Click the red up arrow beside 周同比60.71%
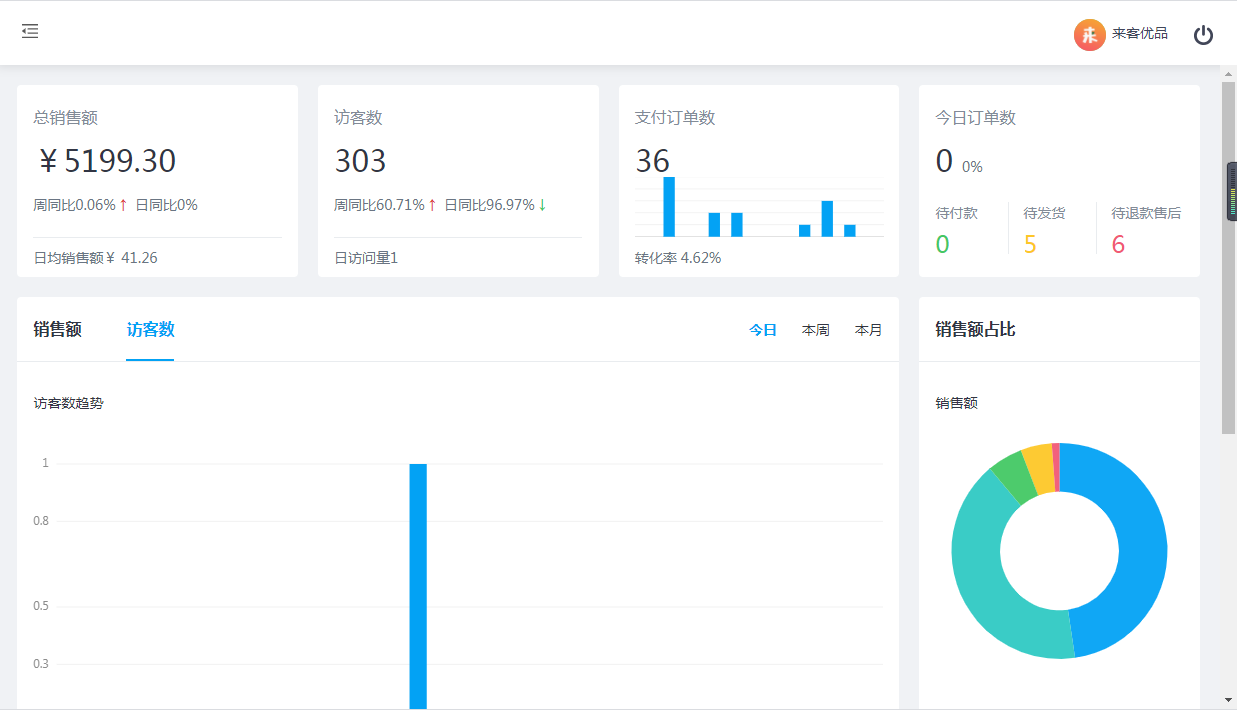 [x=432, y=205]
